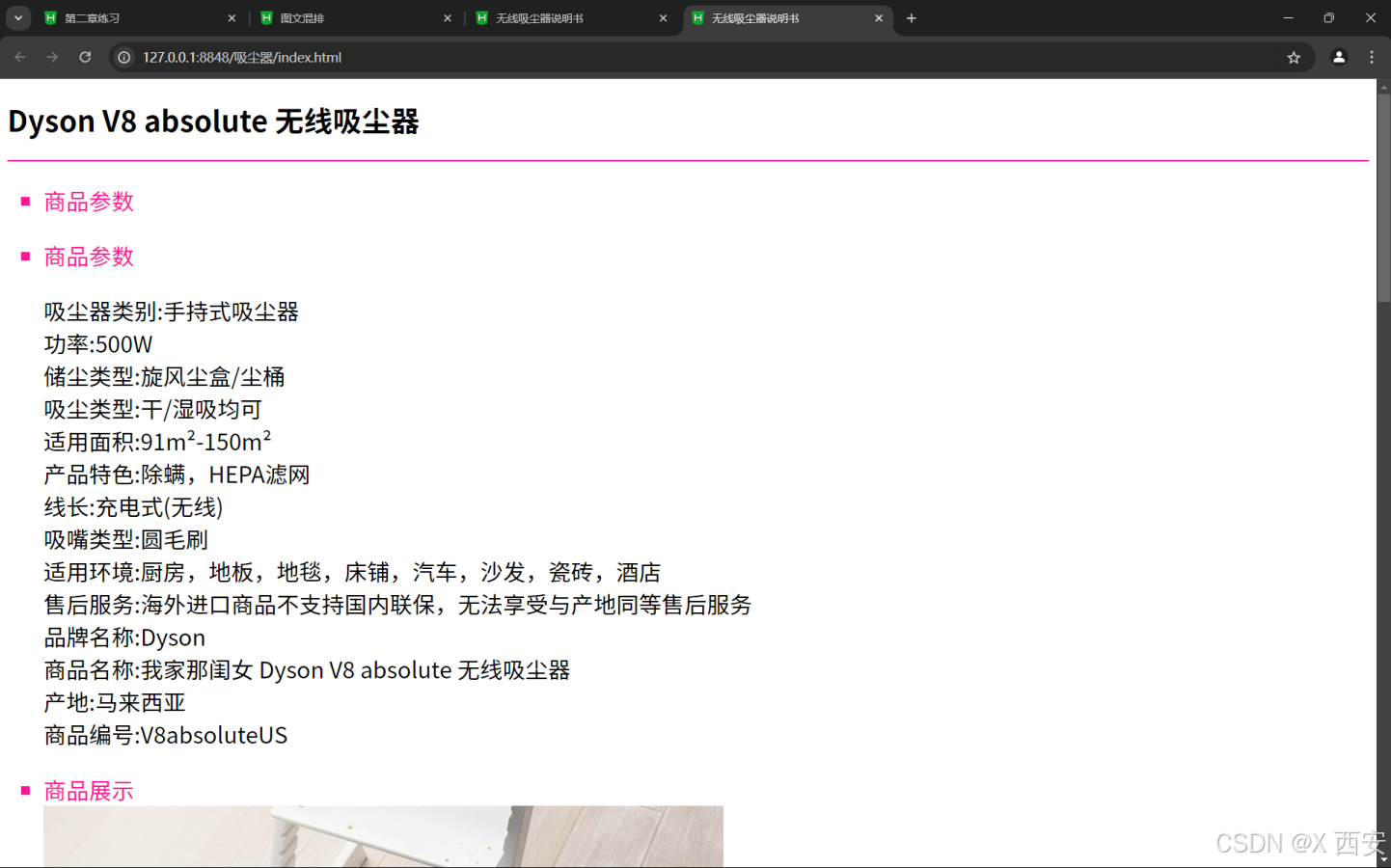Viewport: 1391px width, 868px height.
Task: Click the vertical scrollbar thumb
Action: pyautogui.click(x=1383, y=198)
